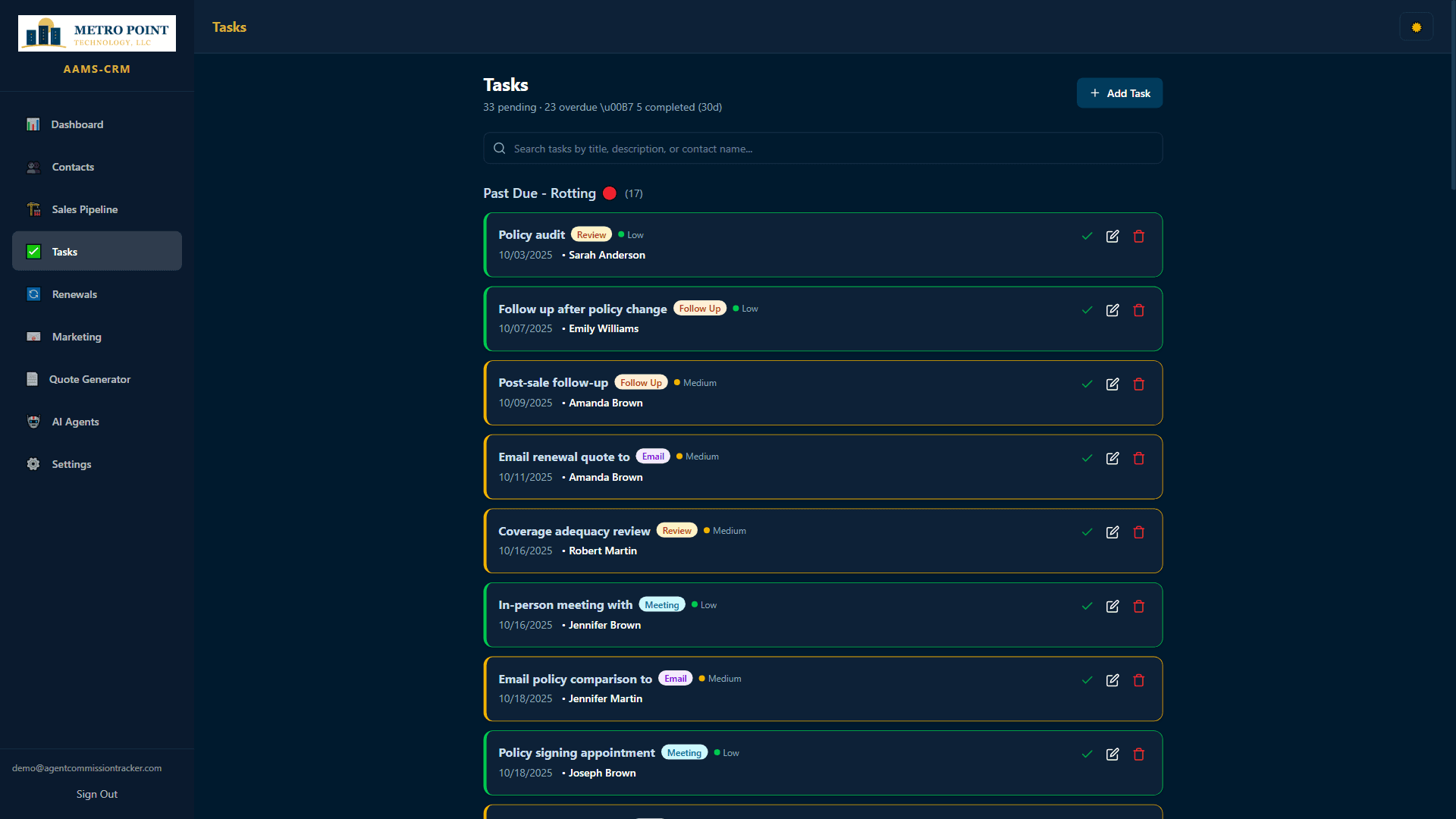Viewport: 1456px width, 819px height.
Task: Complete the Policy signing appointment task
Action: pos(1087,754)
